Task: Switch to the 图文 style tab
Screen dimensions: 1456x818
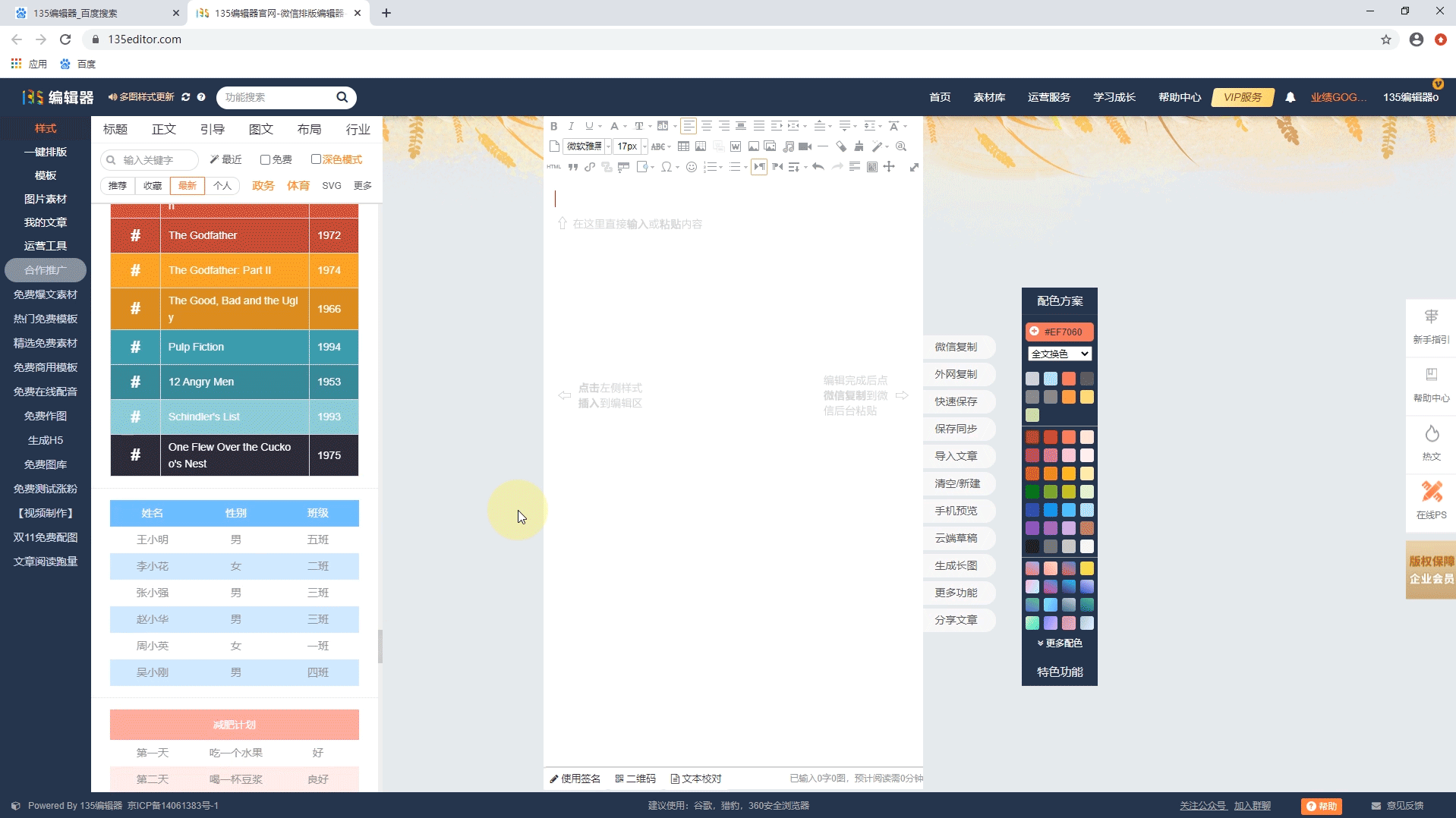Action: click(260, 129)
